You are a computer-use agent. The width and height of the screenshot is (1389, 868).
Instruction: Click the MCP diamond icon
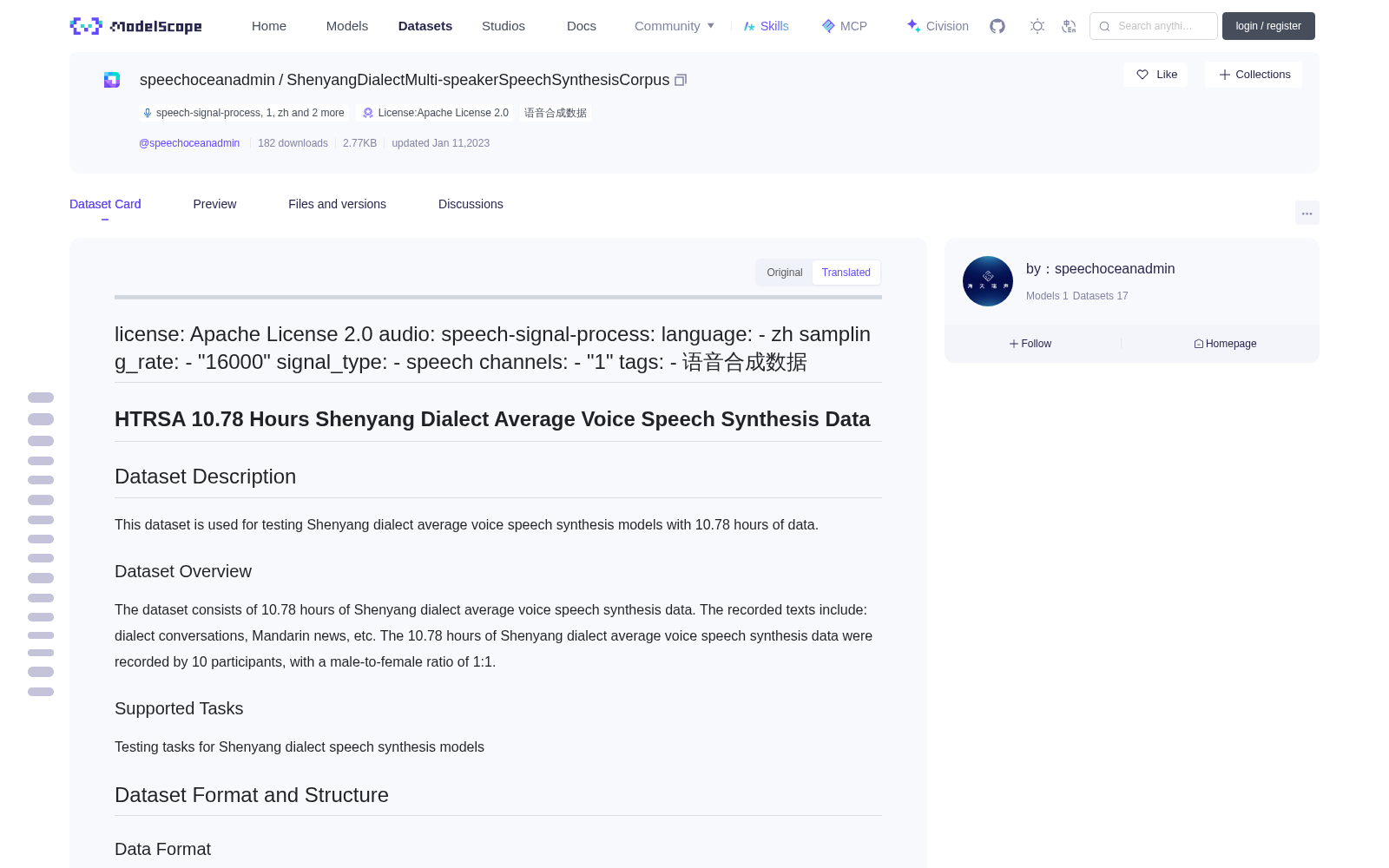coord(828,26)
